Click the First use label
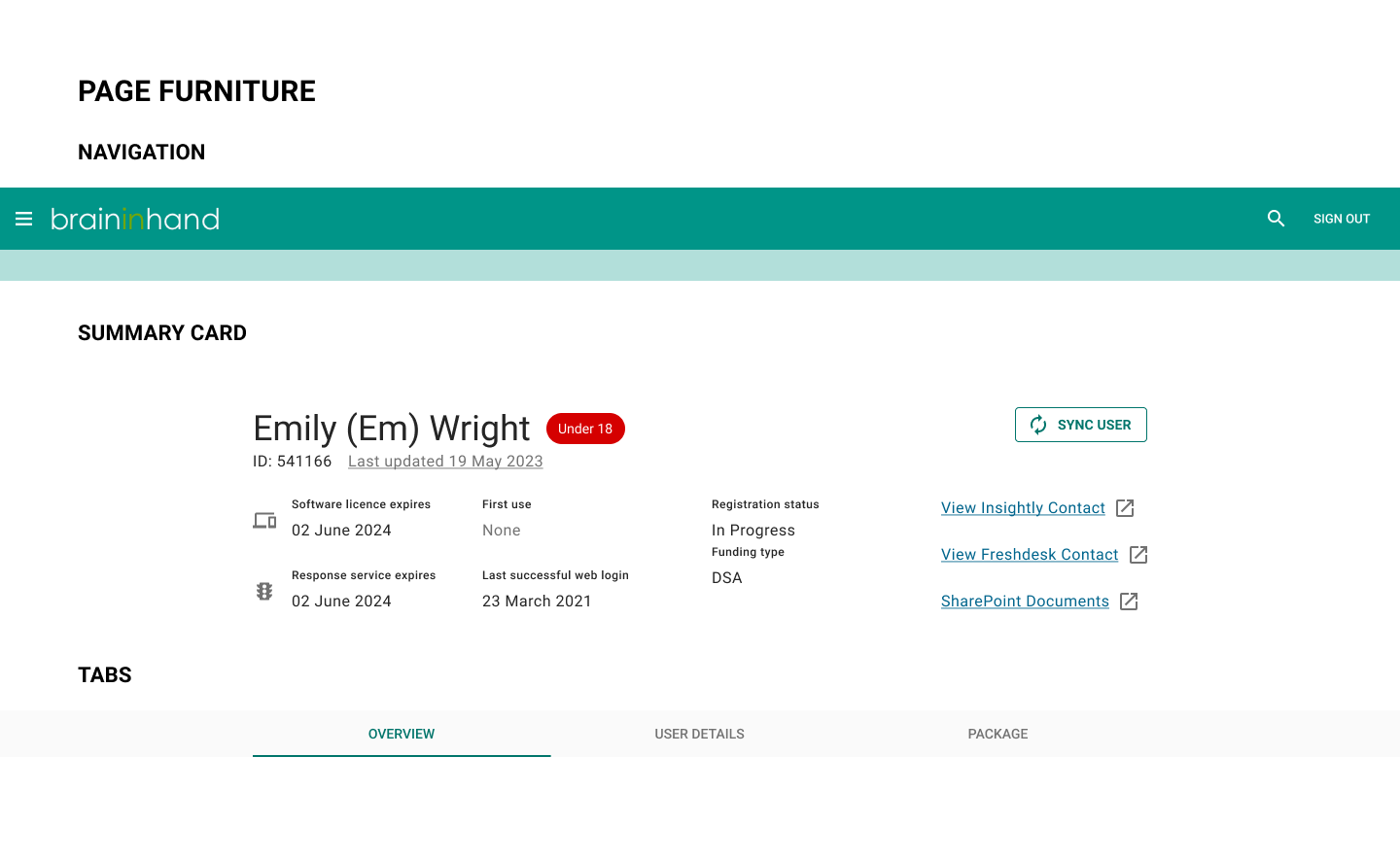 pyautogui.click(x=507, y=504)
